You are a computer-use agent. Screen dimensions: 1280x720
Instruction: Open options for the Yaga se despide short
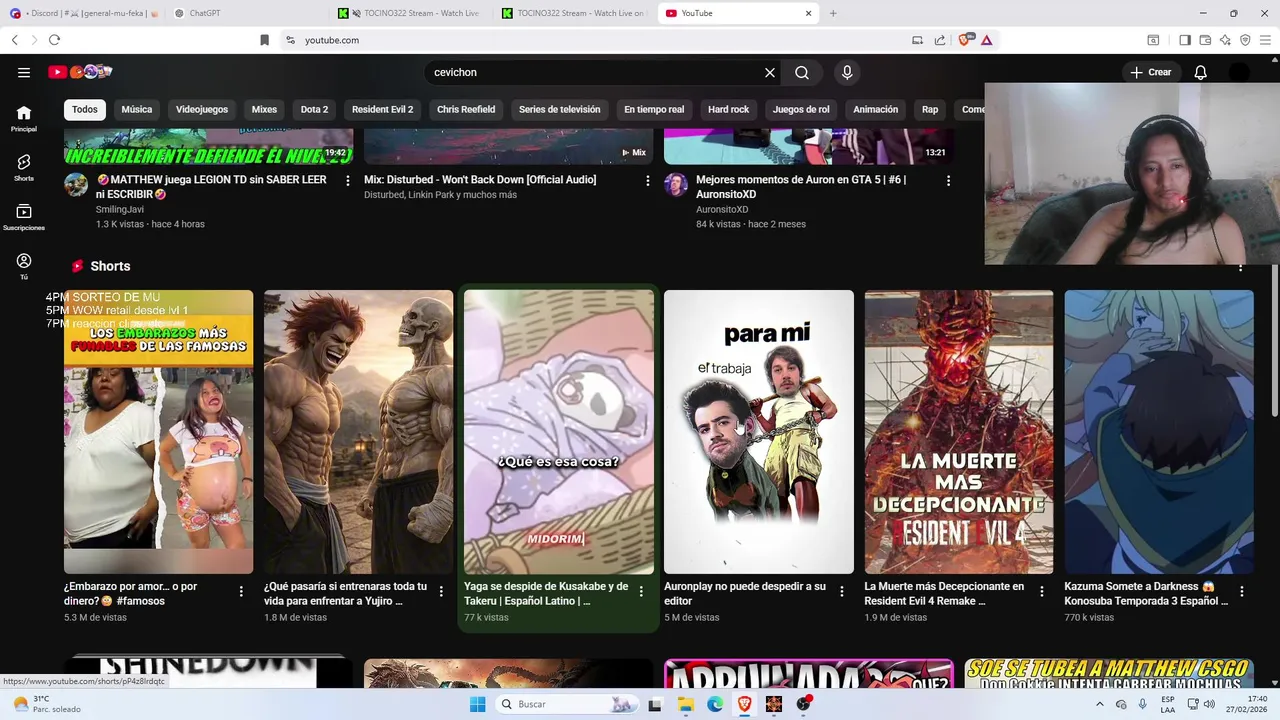click(641, 591)
